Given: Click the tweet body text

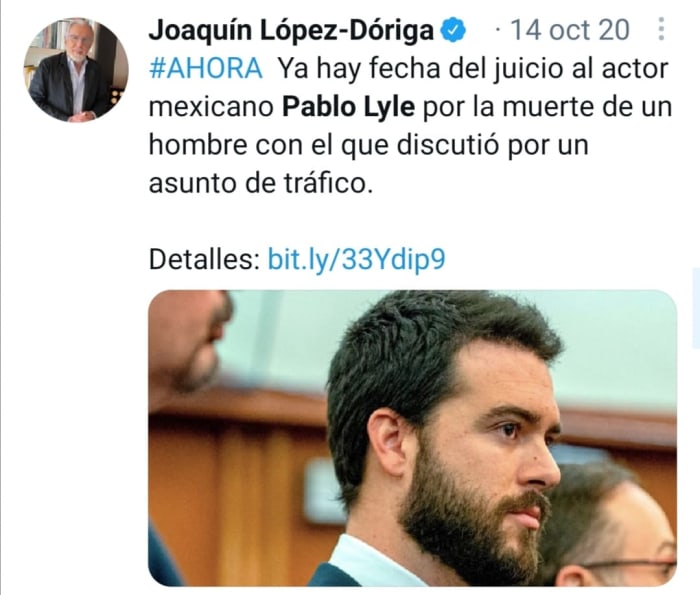Looking at the screenshot, I should pos(410,125).
